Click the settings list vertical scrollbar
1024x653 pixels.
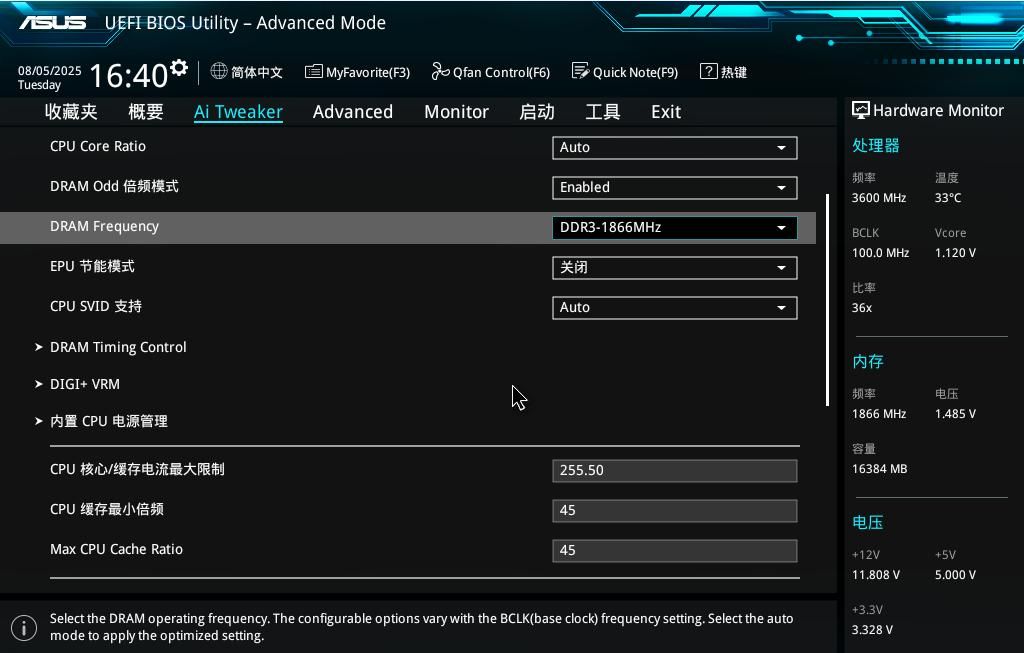tap(827, 300)
